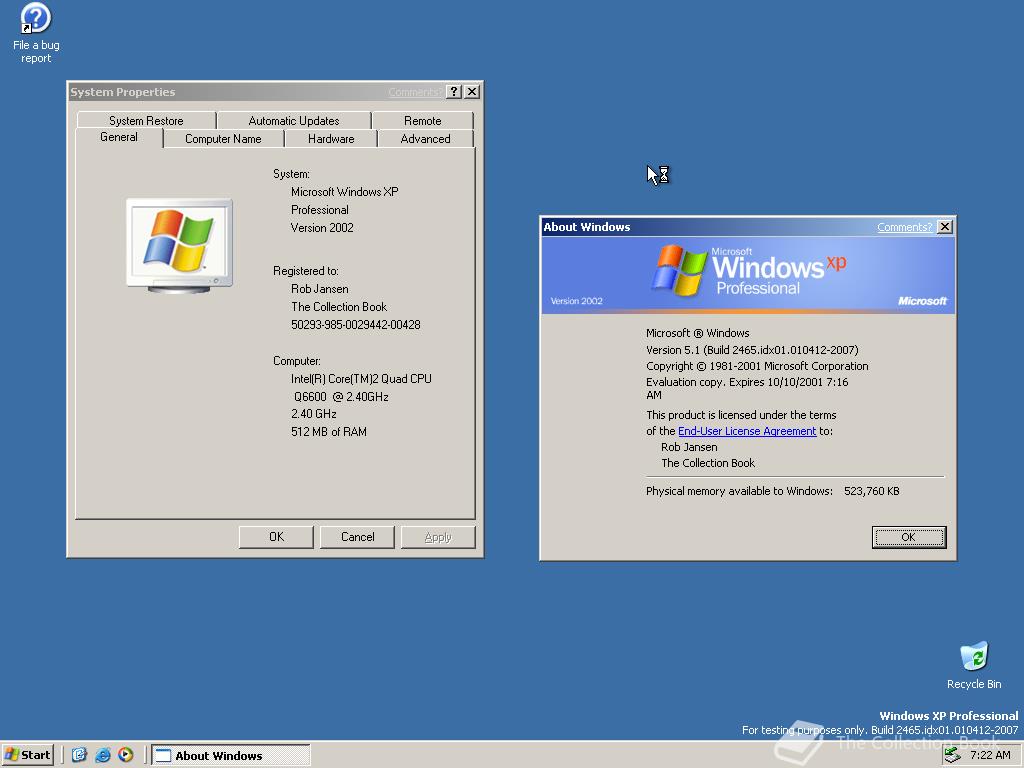Click OK in About Windows dialog
Screen dimensions: 1024x768
coord(908,537)
